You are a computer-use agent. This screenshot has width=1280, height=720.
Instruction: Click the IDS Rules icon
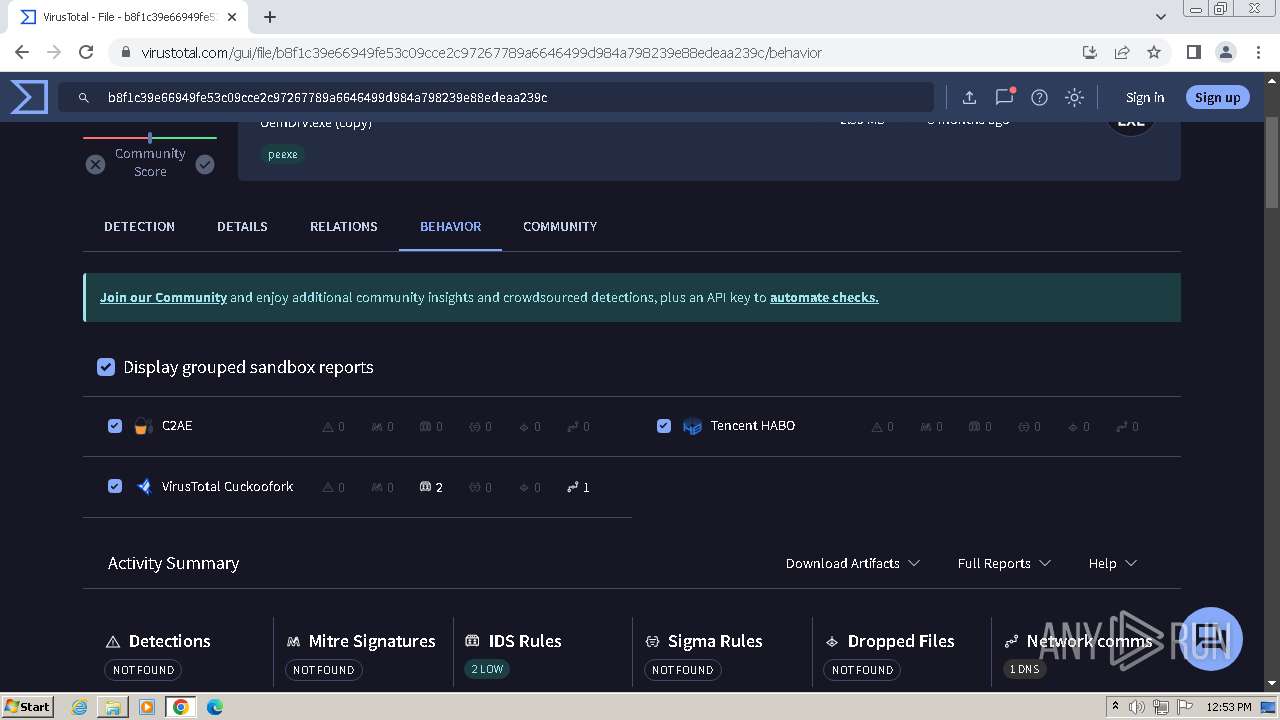pos(473,641)
